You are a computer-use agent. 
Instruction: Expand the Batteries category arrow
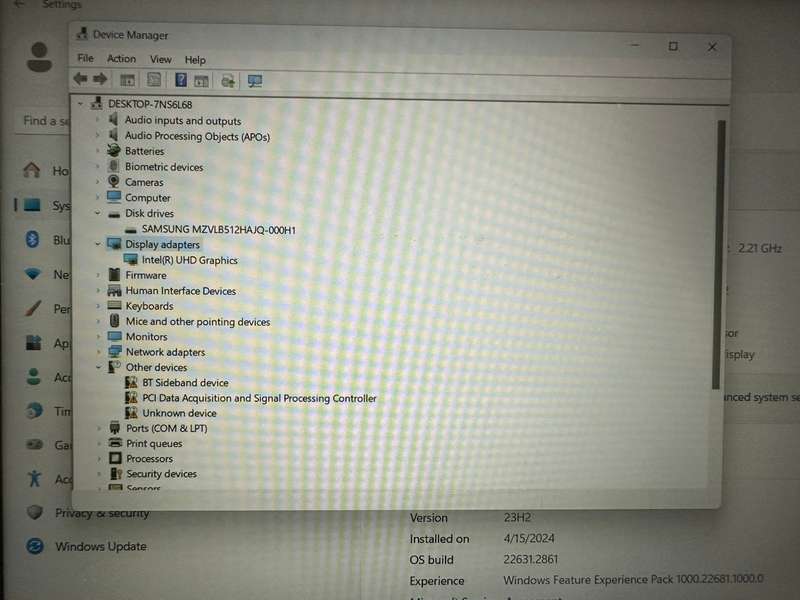97,151
